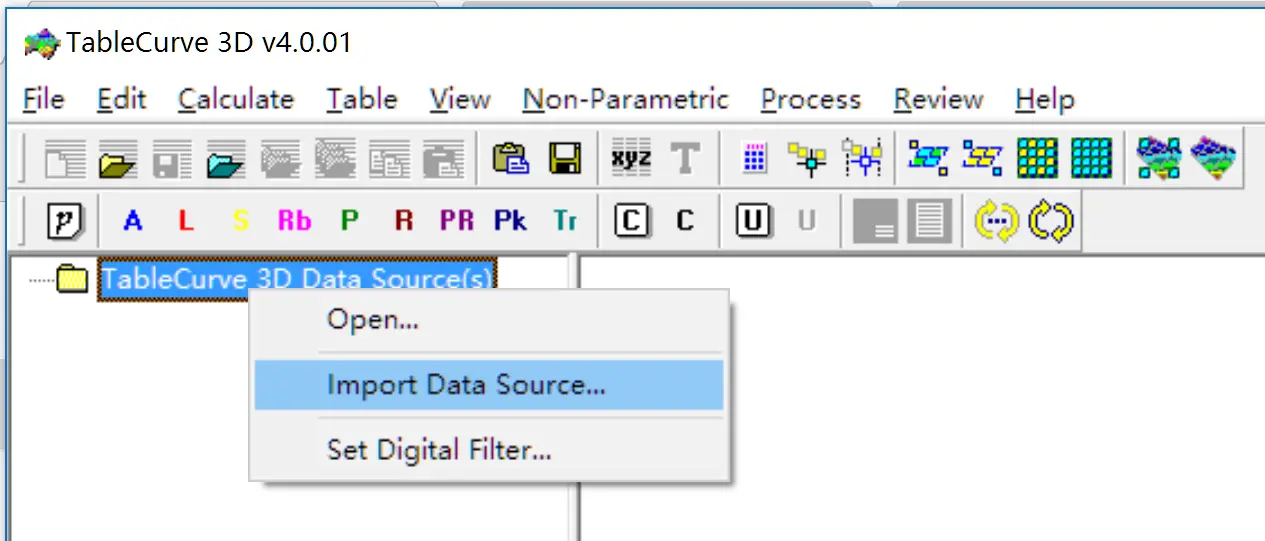1265x541 pixels.
Task: Click the grayed-out U icon
Action: point(807,221)
